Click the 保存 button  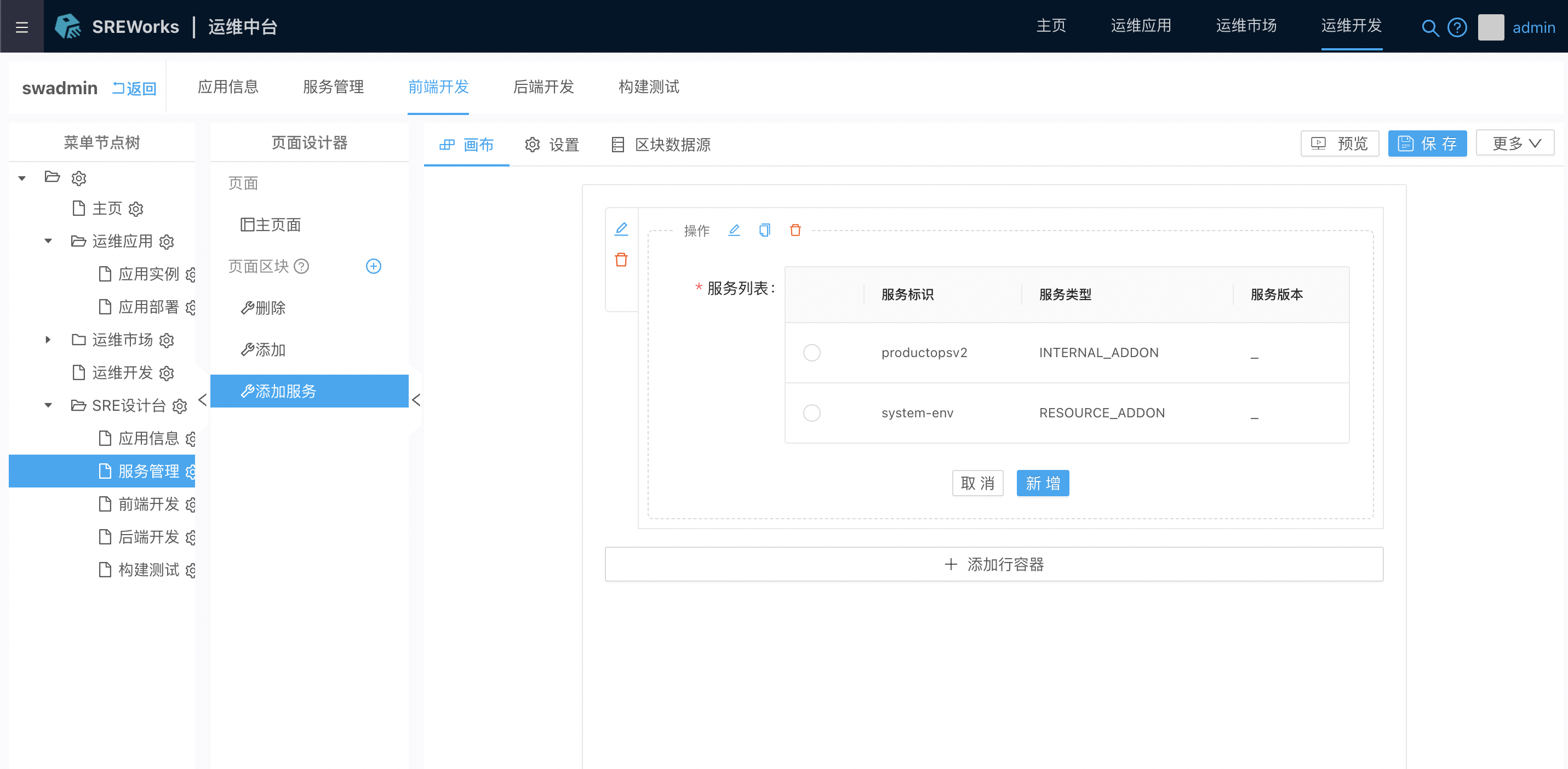point(1426,143)
